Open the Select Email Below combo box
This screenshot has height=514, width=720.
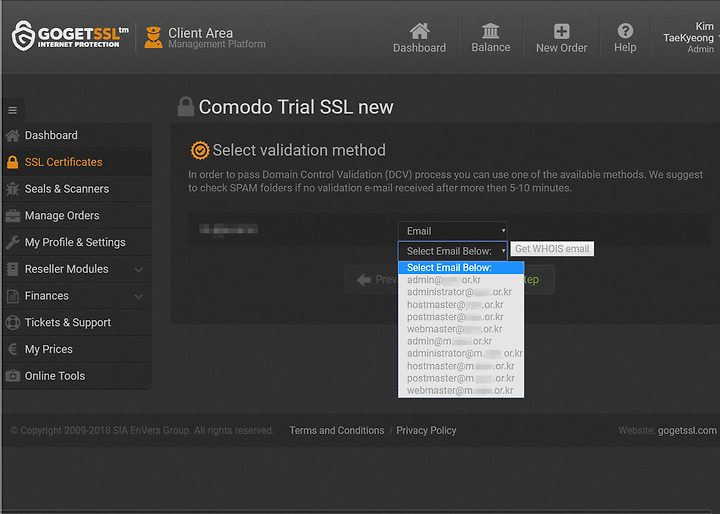[x=452, y=251]
